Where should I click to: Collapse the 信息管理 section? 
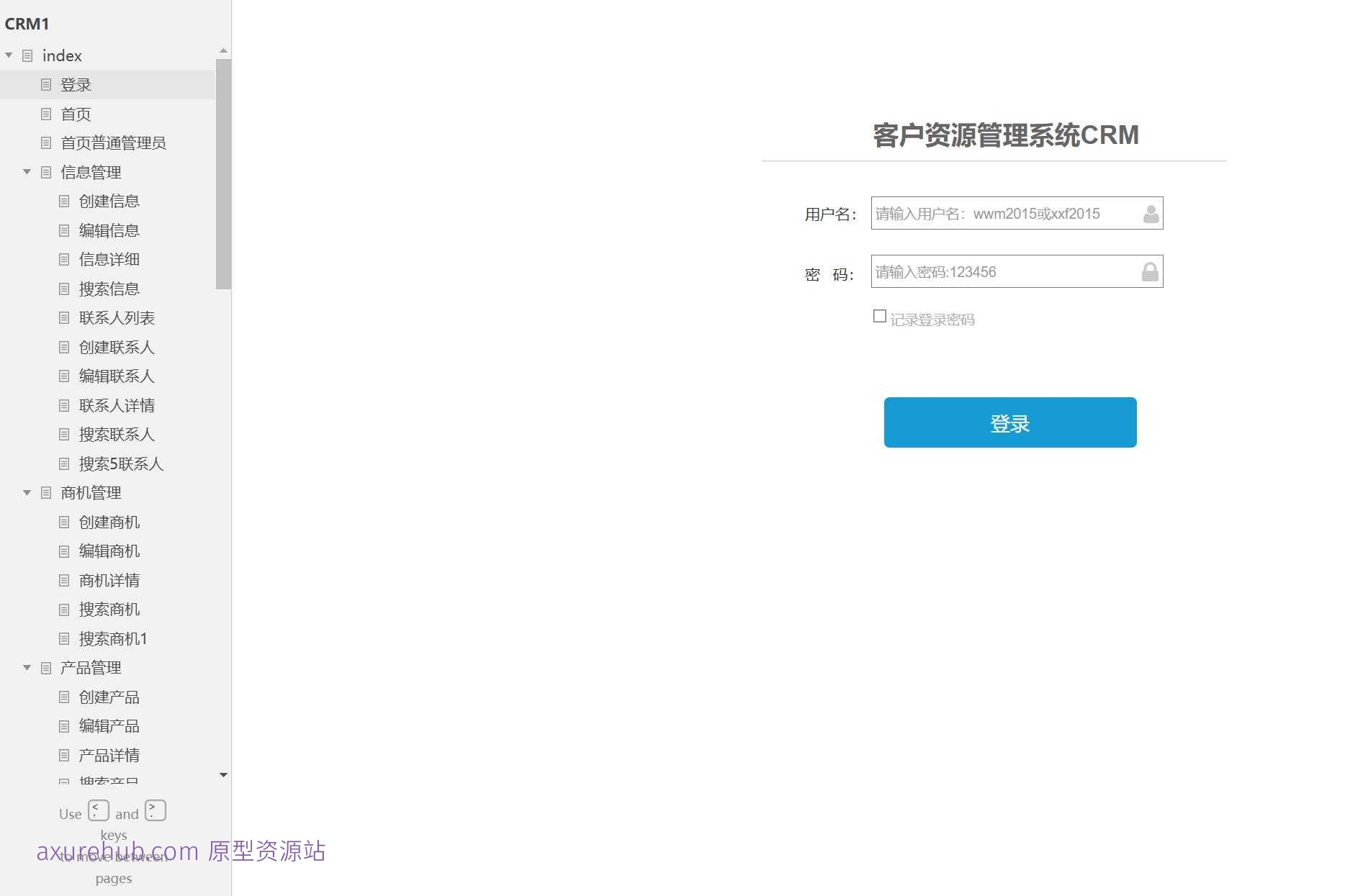[x=27, y=171]
